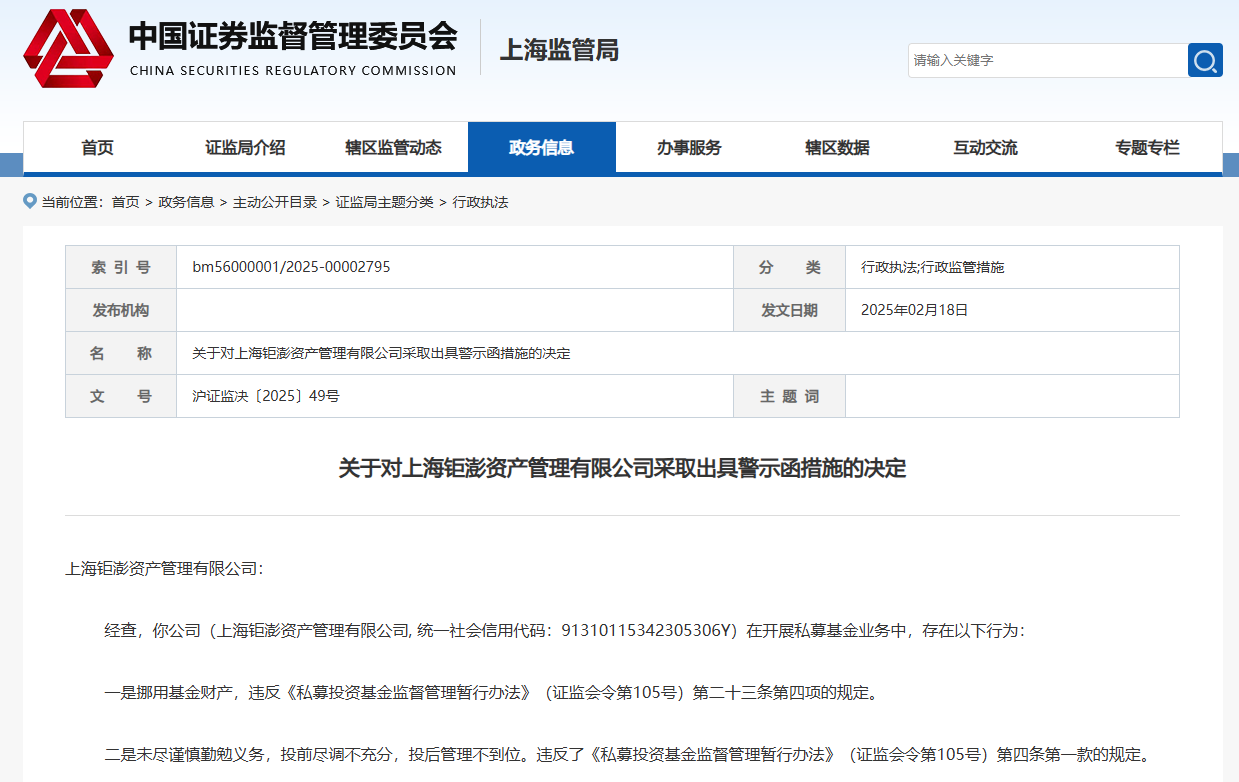Click 行政执法 breadcrumb link
The height and width of the screenshot is (782, 1239).
480,202
